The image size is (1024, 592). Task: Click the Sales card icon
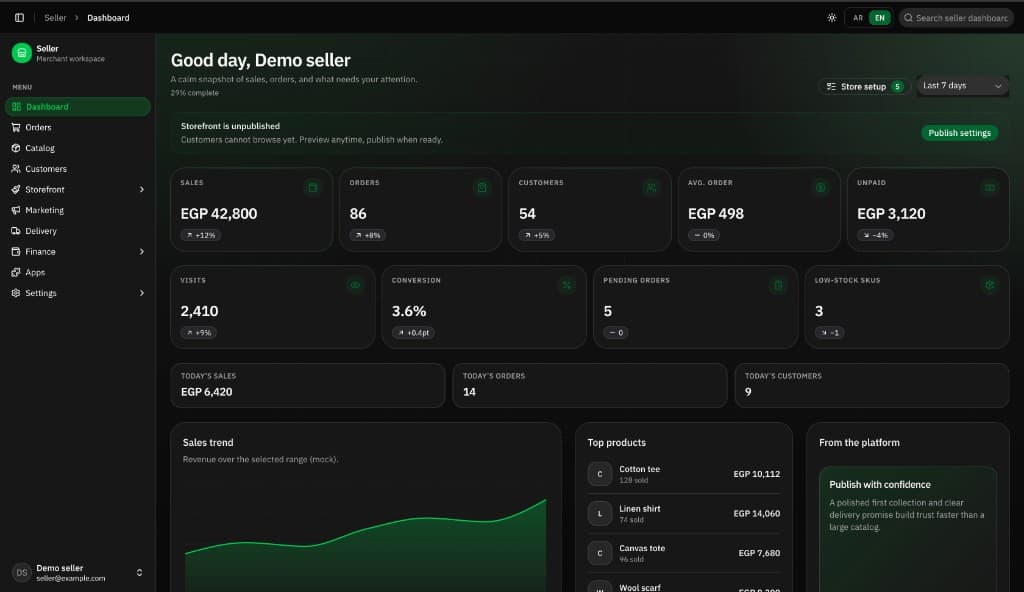coord(313,188)
